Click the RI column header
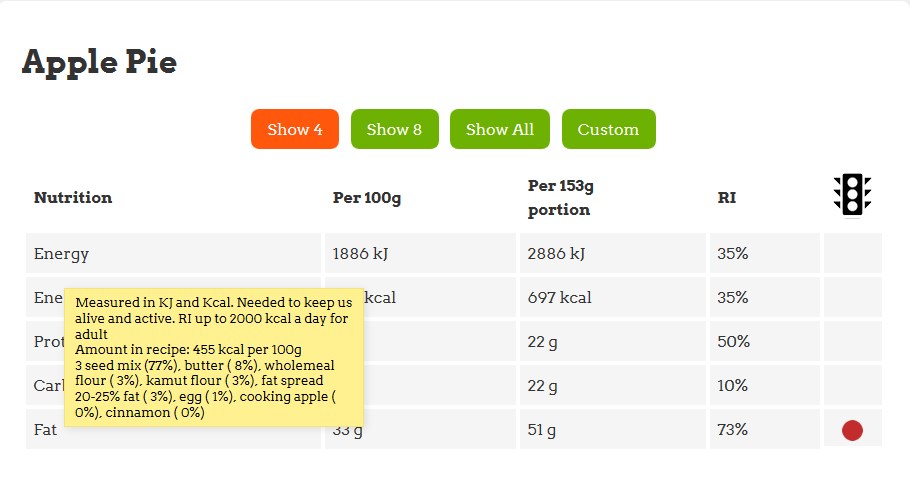This screenshot has width=910, height=478. coord(727,198)
